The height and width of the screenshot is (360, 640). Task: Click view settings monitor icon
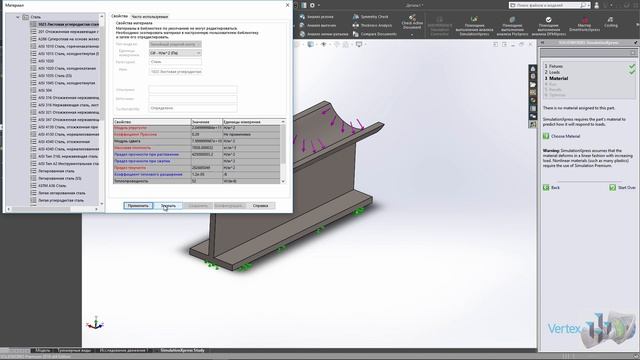(x=359, y=44)
